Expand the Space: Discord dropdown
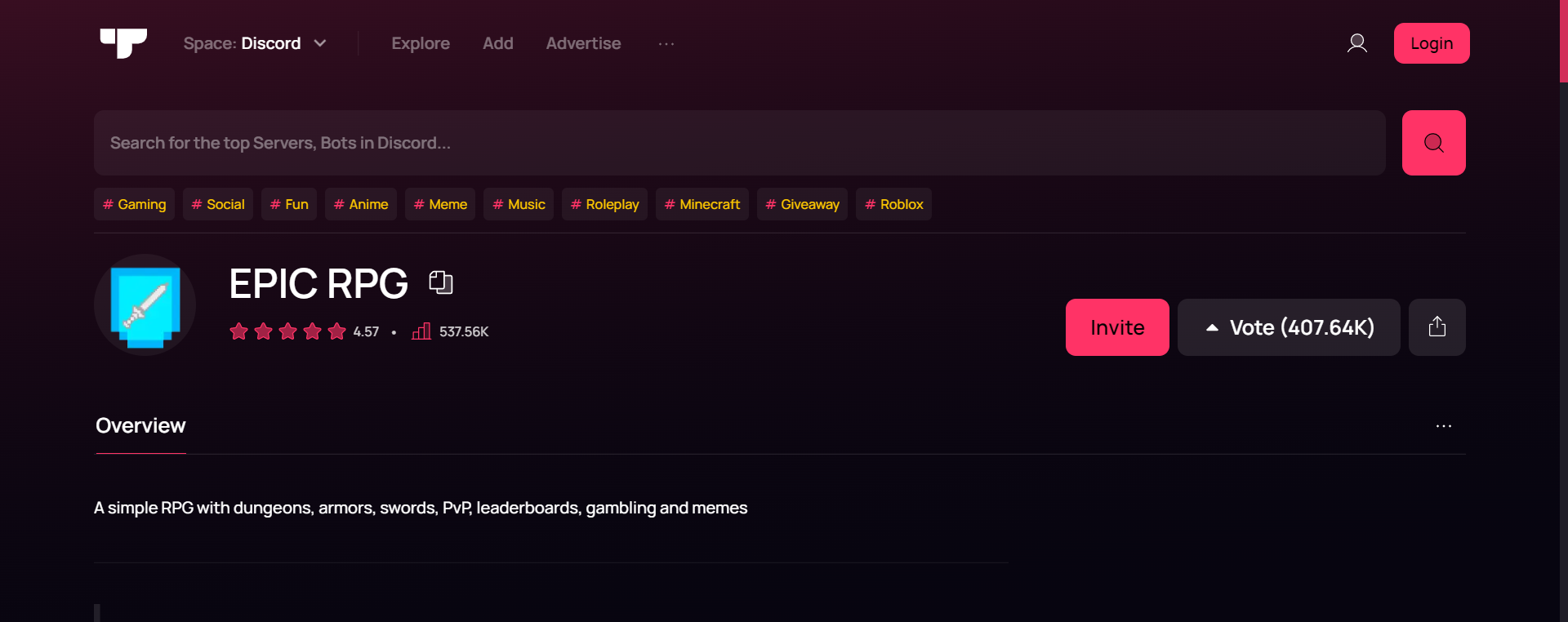 tap(255, 43)
